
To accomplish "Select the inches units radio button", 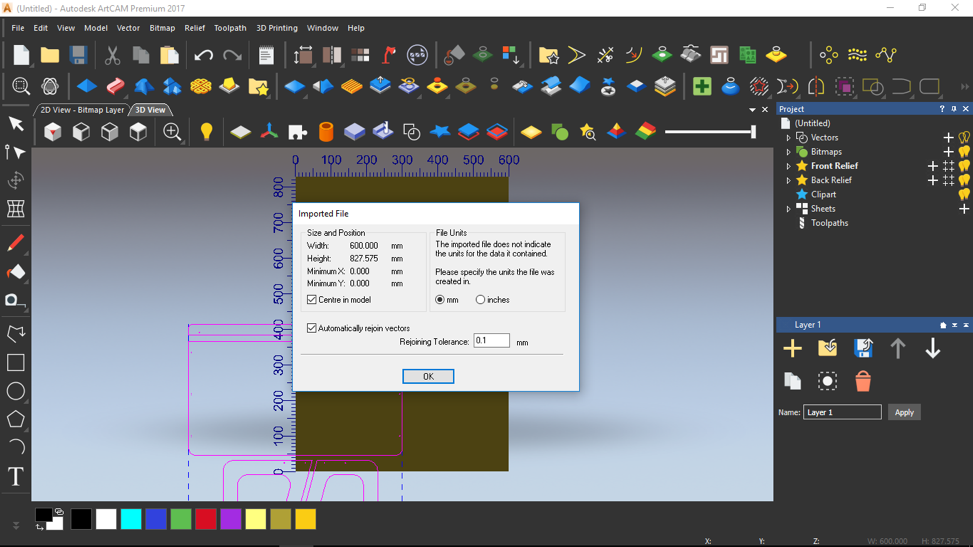I will click(x=480, y=300).
